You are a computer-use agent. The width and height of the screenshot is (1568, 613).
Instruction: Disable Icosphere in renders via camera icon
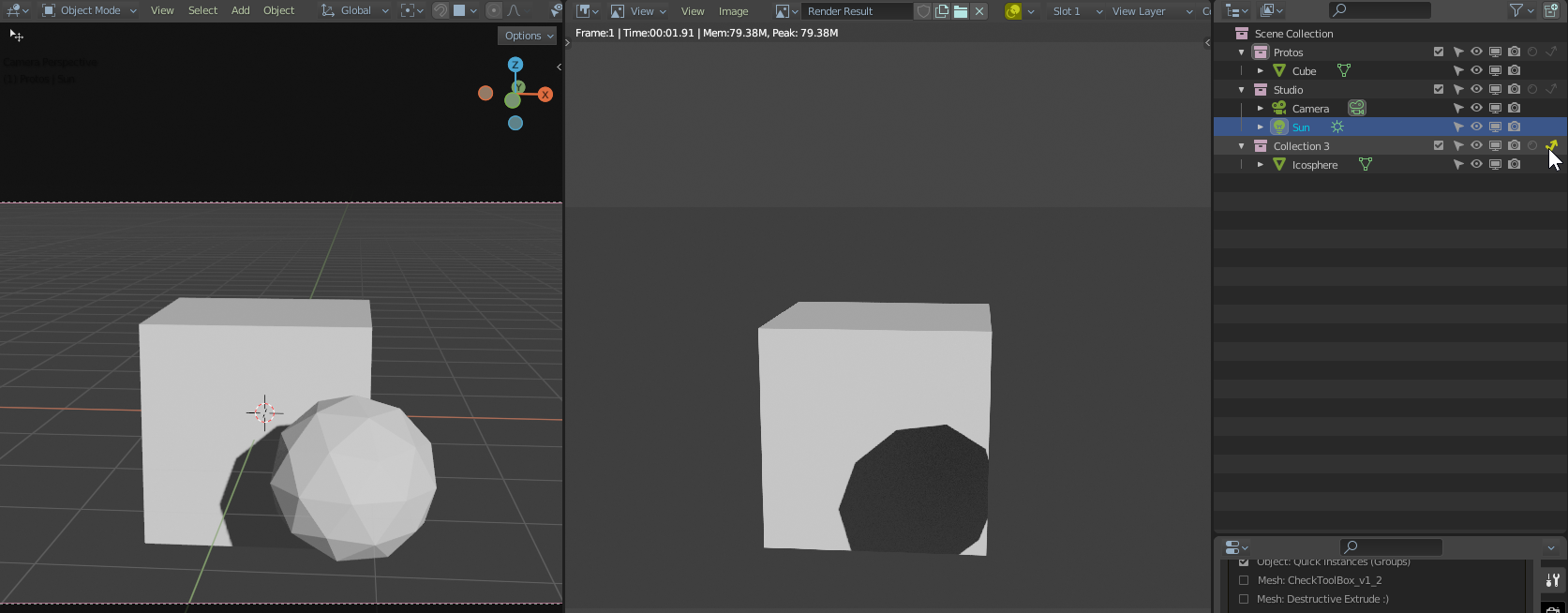tap(1514, 164)
